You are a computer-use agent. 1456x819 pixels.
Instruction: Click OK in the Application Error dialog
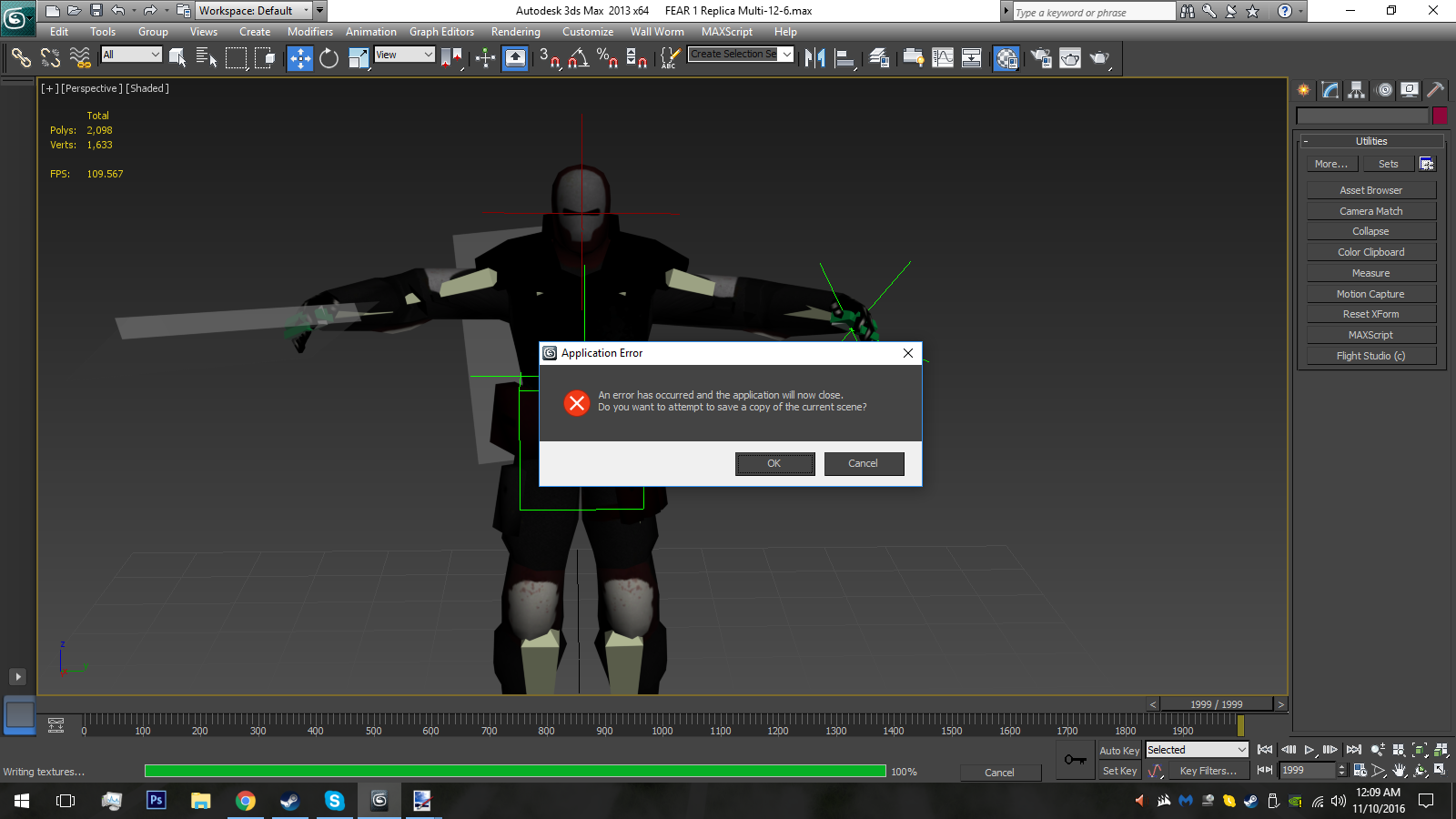pos(774,463)
